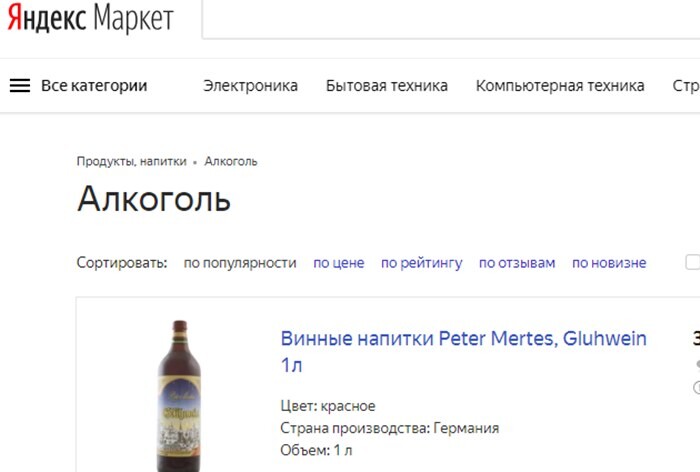Click into the search field at top
The image size is (700, 472).
coord(450,20)
